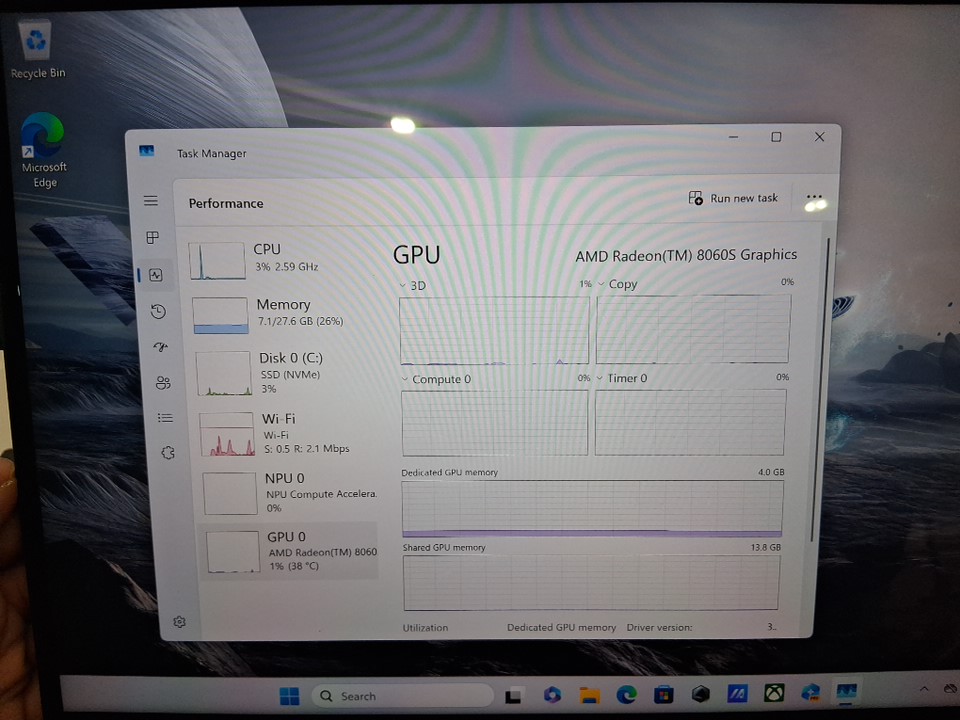This screenshot has width=960, height=720.
Task: Open Task Manager settings gear
Action: coord(179,622)
